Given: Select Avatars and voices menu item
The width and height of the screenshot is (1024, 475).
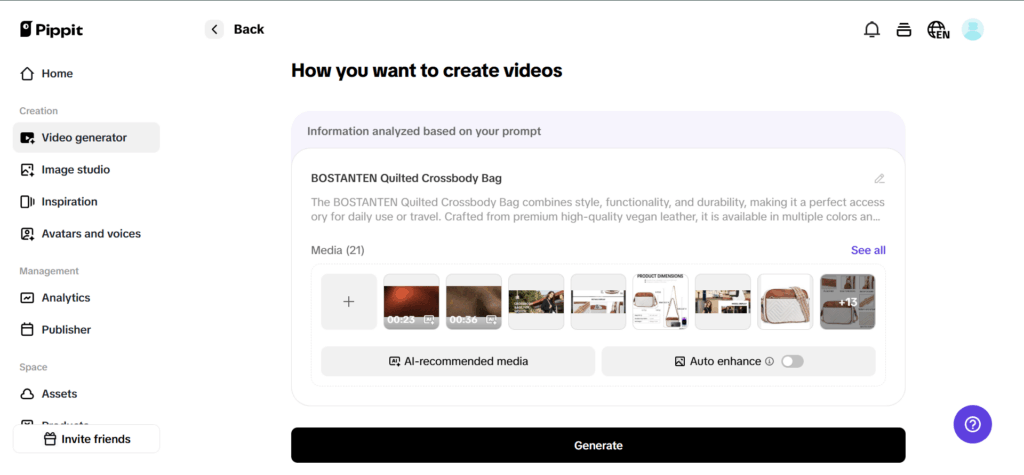Looking at the screenshot, I should coord(90,234).
